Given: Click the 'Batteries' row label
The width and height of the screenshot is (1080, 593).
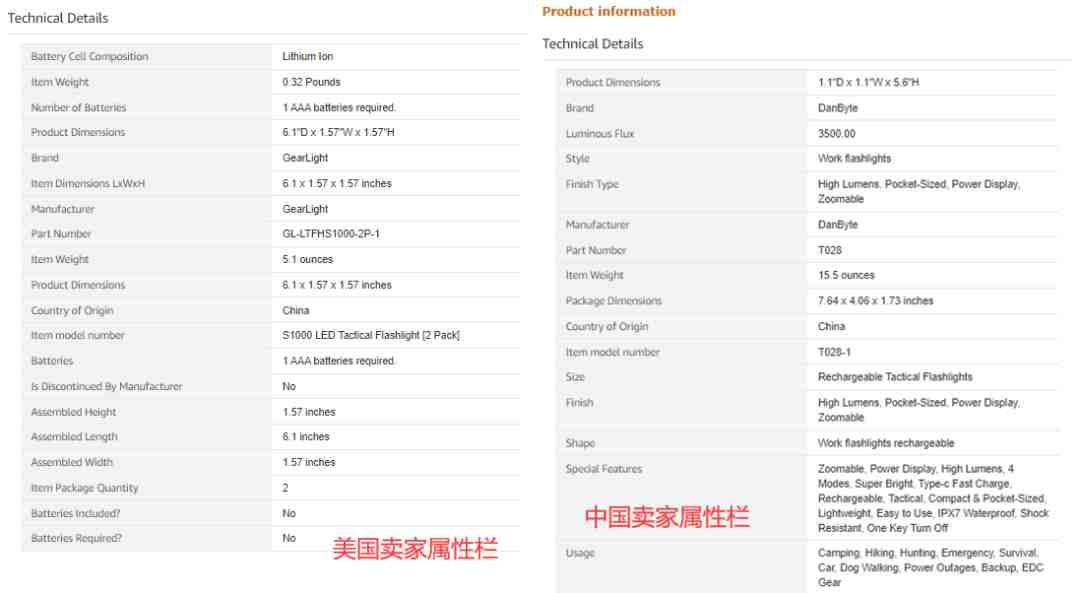Looking at the screenshot, I should (x=52, y=361).
